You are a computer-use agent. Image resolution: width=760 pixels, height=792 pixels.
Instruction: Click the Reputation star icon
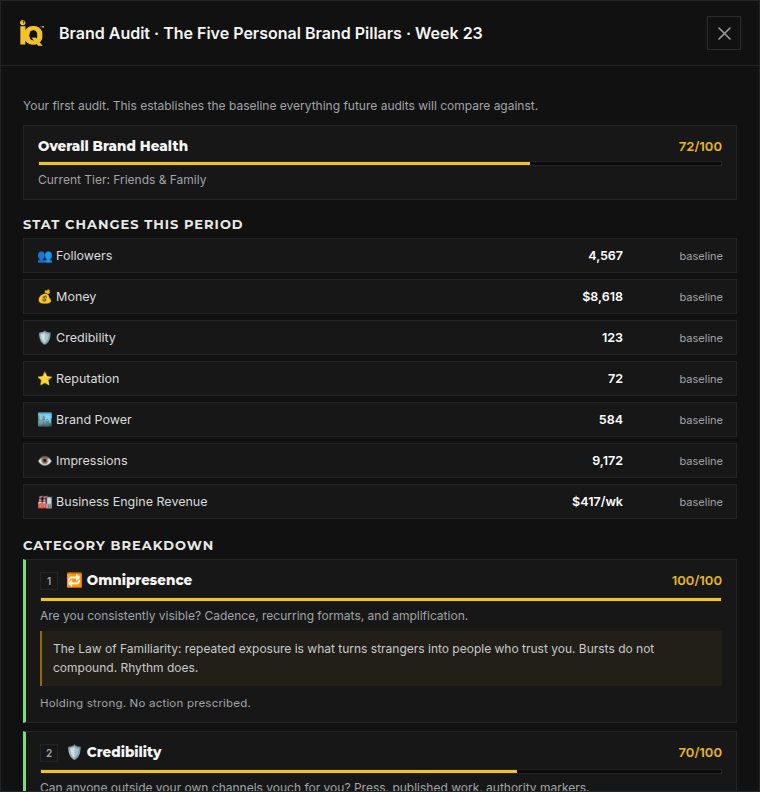[x=45, y=379]
